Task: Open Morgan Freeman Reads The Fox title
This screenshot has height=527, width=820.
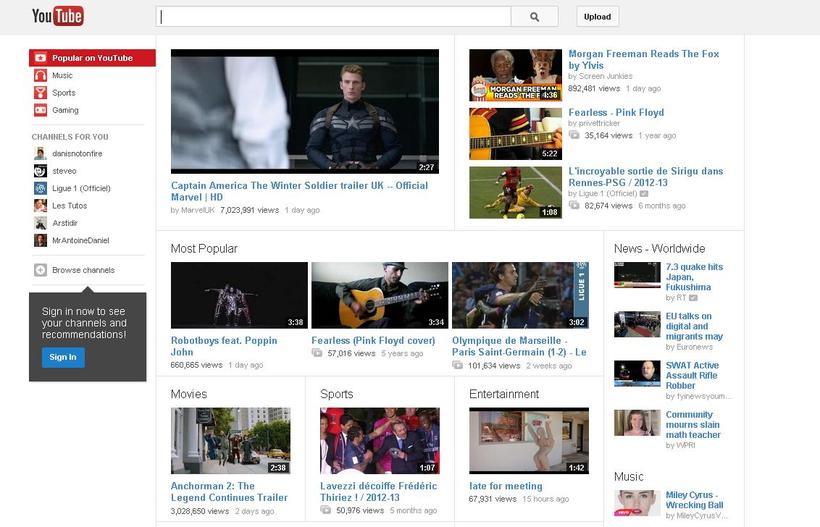Action: (x=643, y=60)
